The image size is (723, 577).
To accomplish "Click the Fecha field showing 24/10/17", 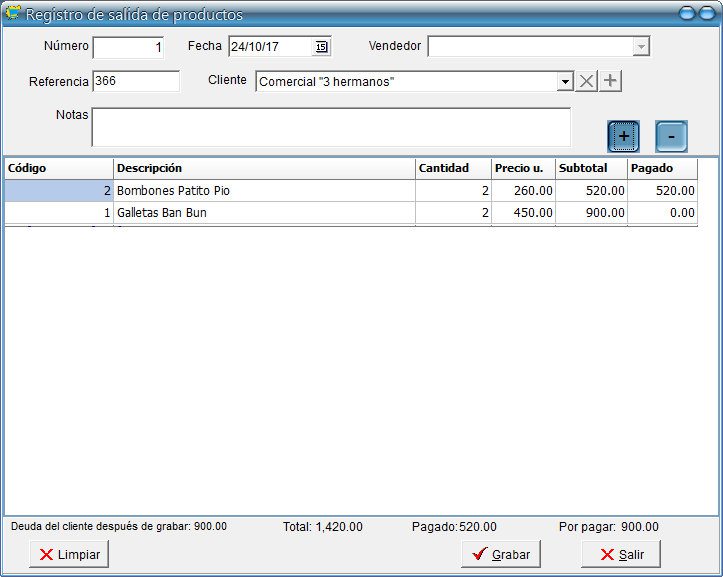I will [x=271, y=47].
